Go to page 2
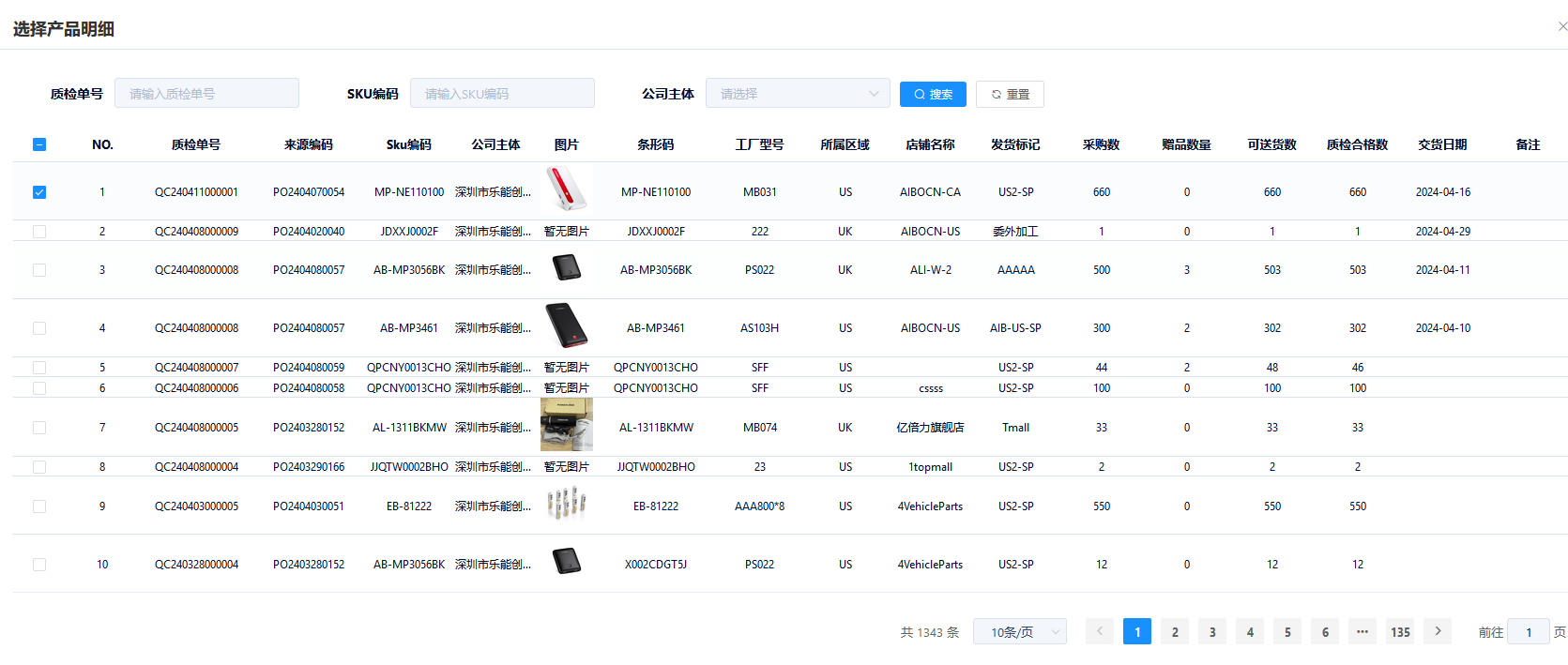The width and height of the screenshot is (1568, 665). (1175, 631)
